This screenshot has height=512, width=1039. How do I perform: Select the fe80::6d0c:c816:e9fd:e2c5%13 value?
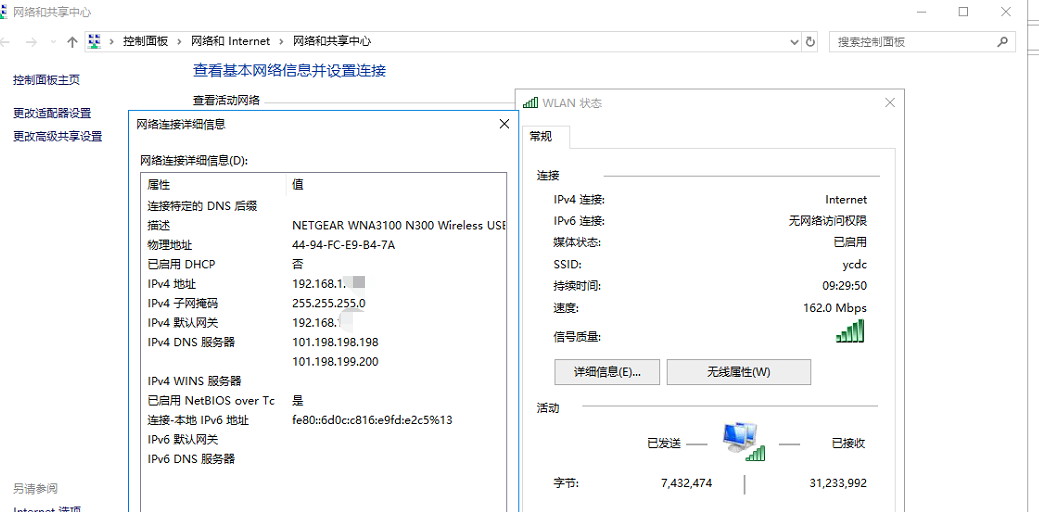(372, 420)
